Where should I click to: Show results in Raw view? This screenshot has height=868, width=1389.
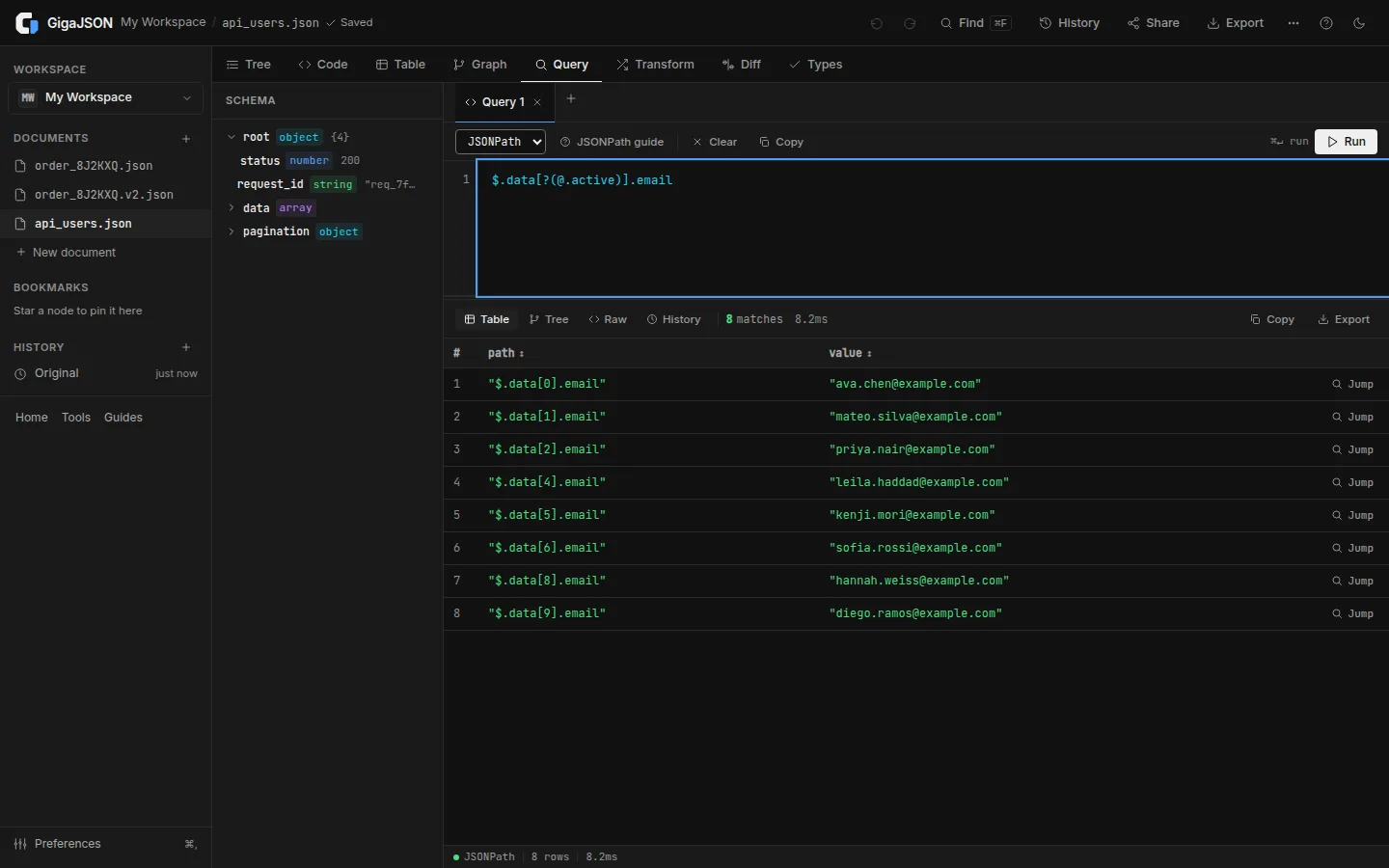608,319
